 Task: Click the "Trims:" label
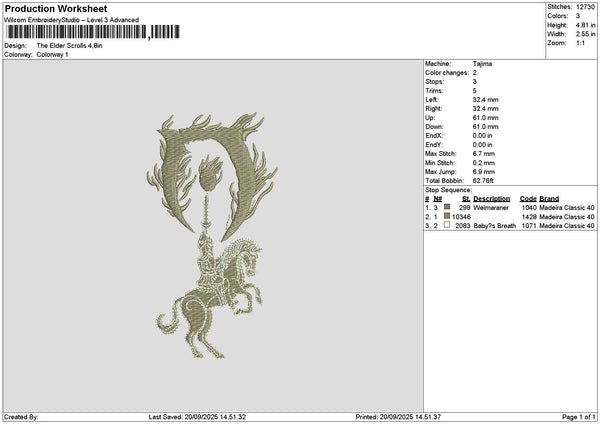pos(434,91)
